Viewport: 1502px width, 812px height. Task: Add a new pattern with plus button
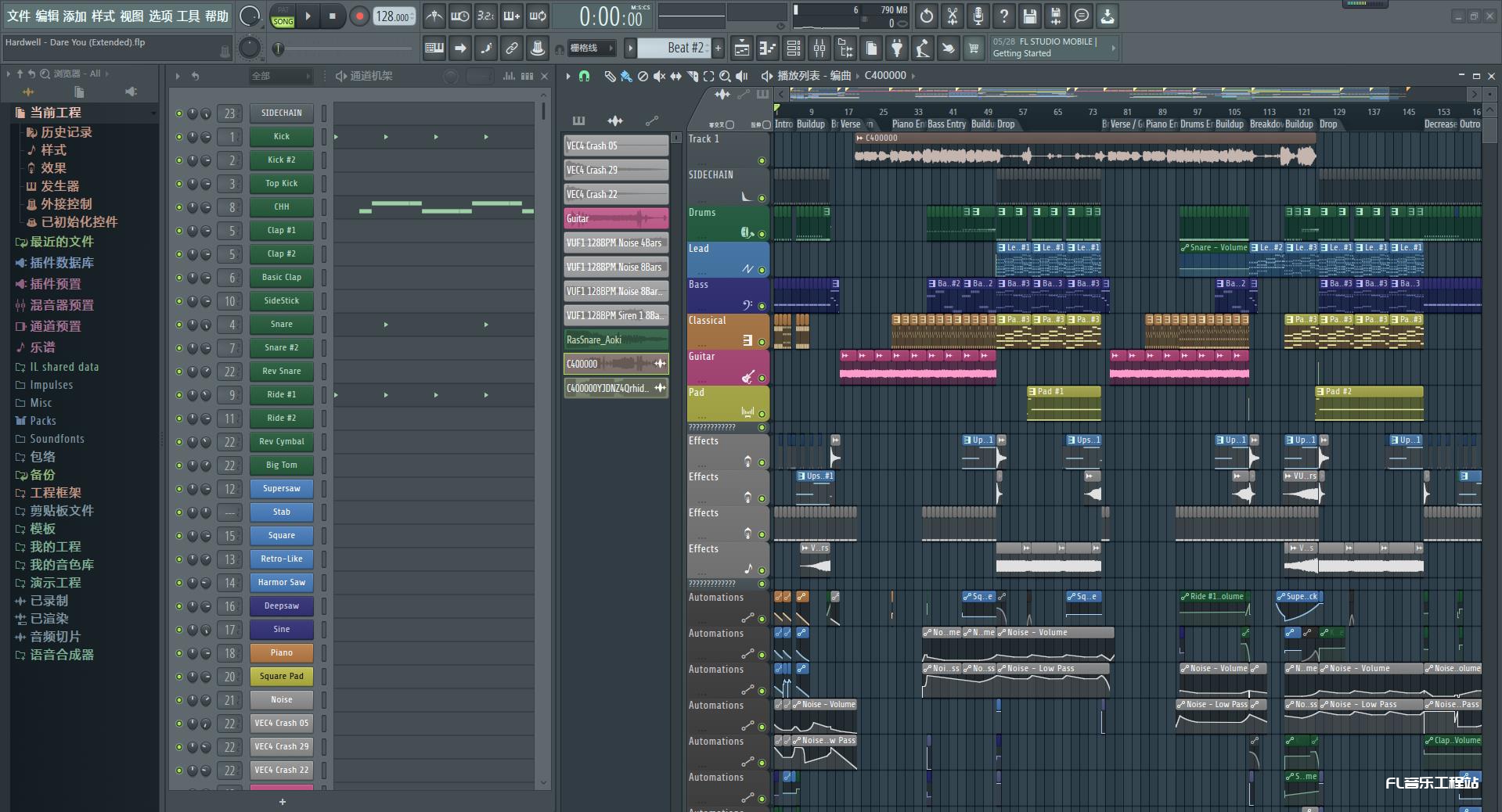point(718,49)
